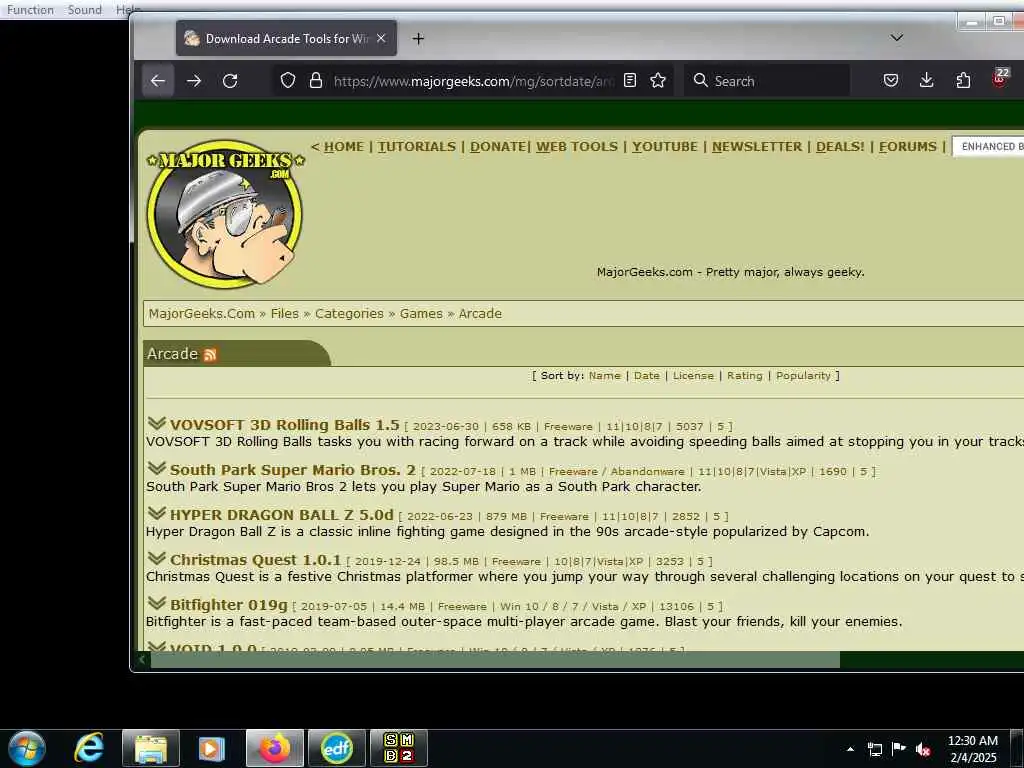The width and height of the screenshot is (1024, 768).
Task: Show hidden tray icons arrow
Action: coord(850,749)
